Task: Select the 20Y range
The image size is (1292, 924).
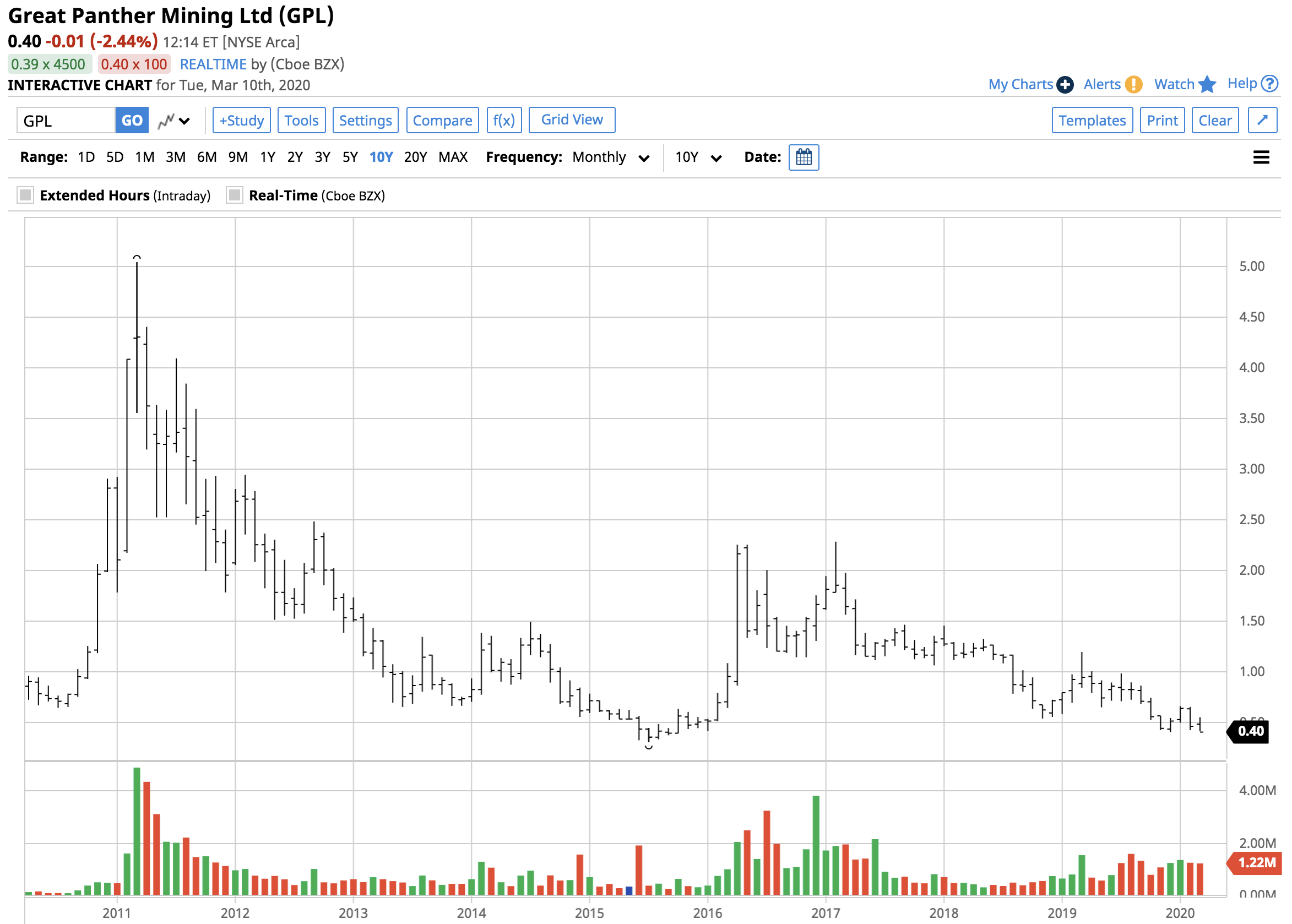Action: pos(416,157)
